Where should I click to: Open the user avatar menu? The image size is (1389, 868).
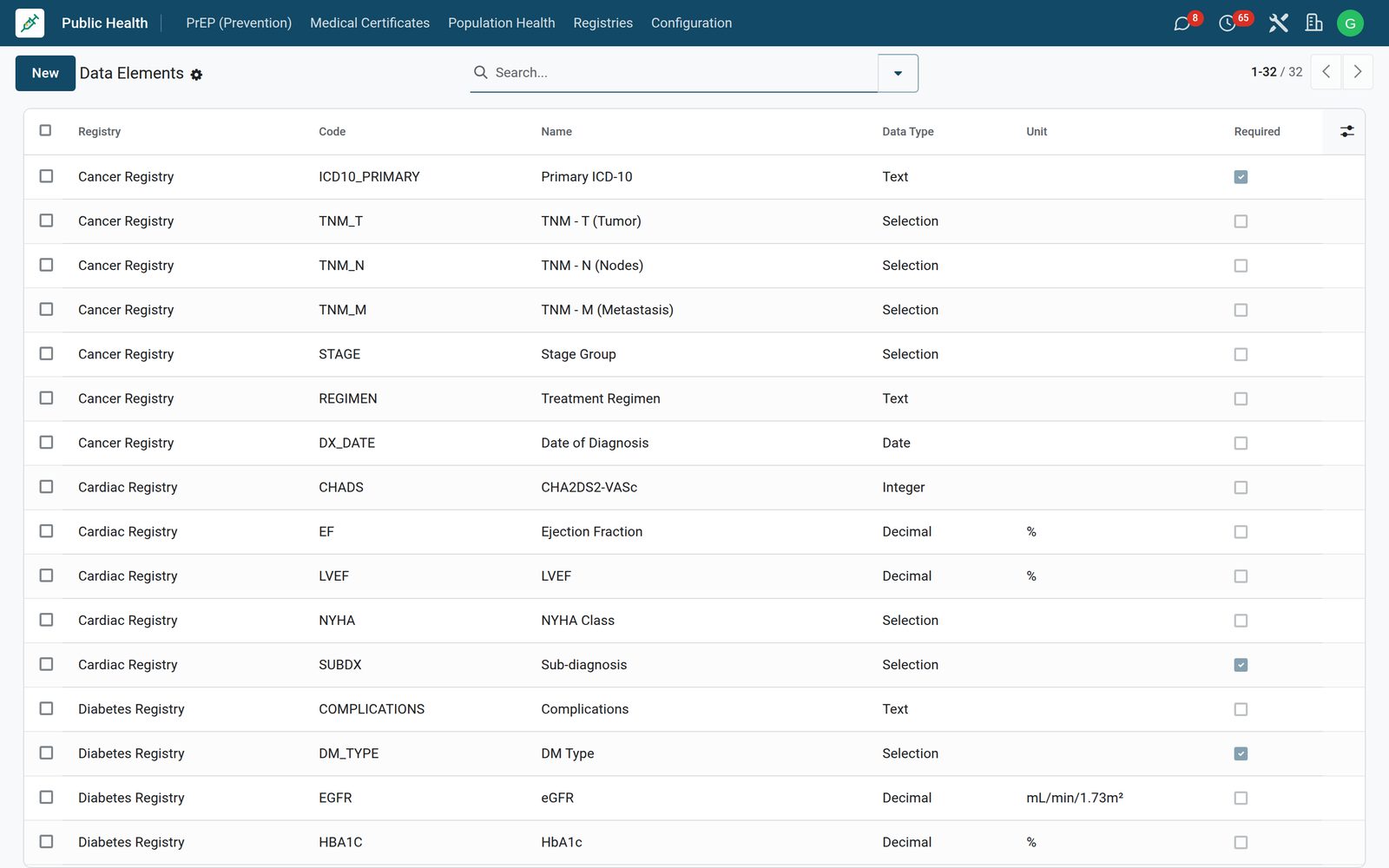[1350, 23]
